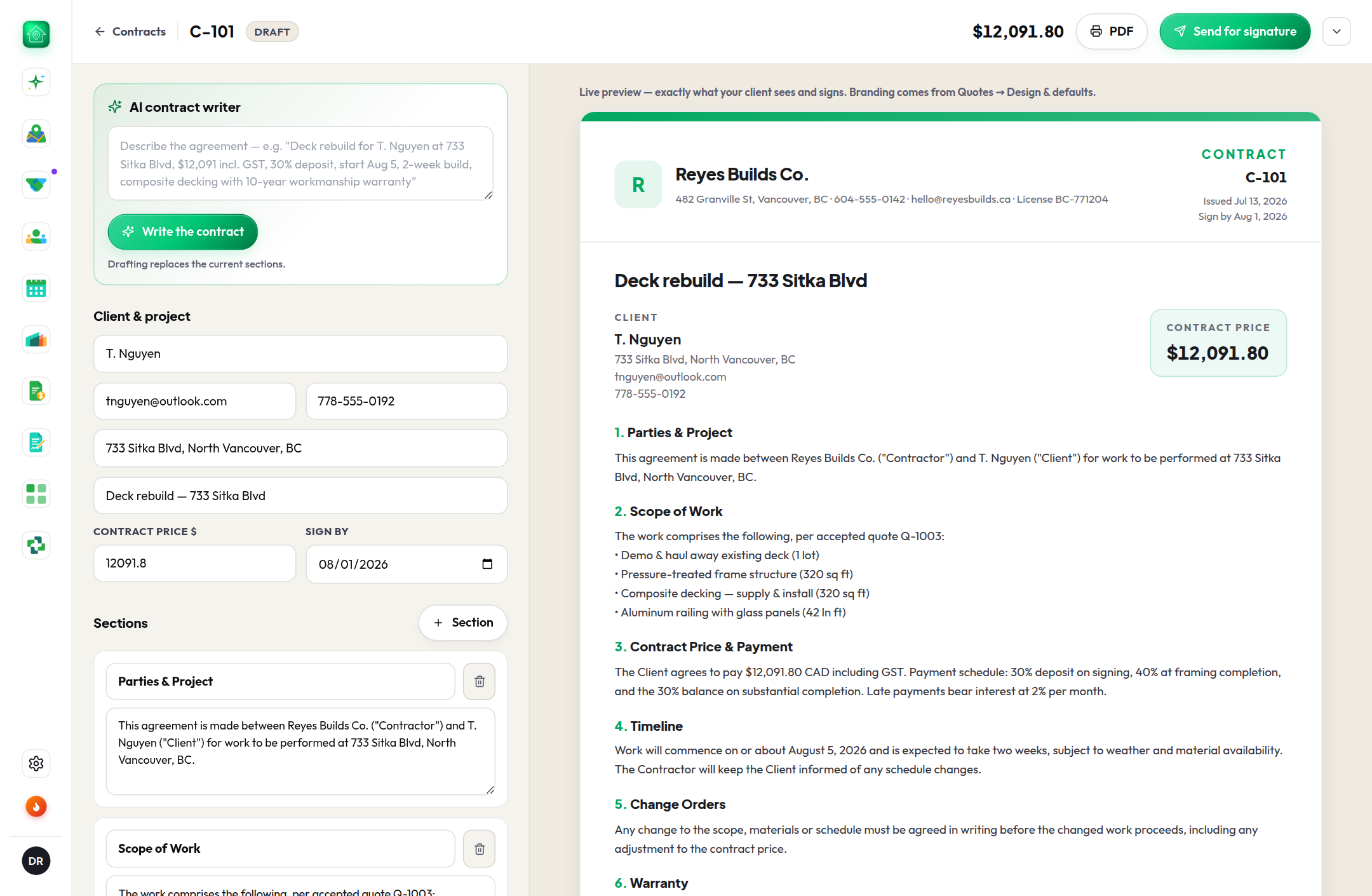Edit Parties & Project section body text
This screenshot has width=1372, height=896.
300,751
